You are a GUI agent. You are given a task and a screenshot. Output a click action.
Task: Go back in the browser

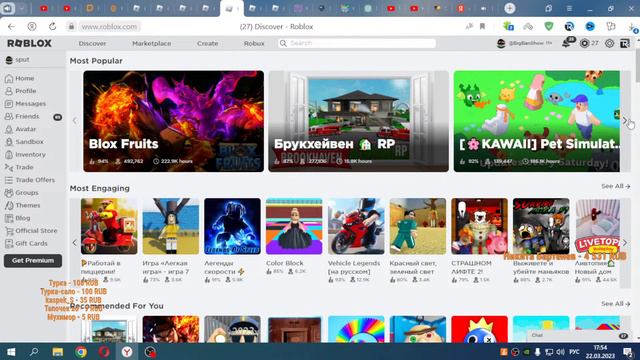pyautogui.click(x=11, y=27)
